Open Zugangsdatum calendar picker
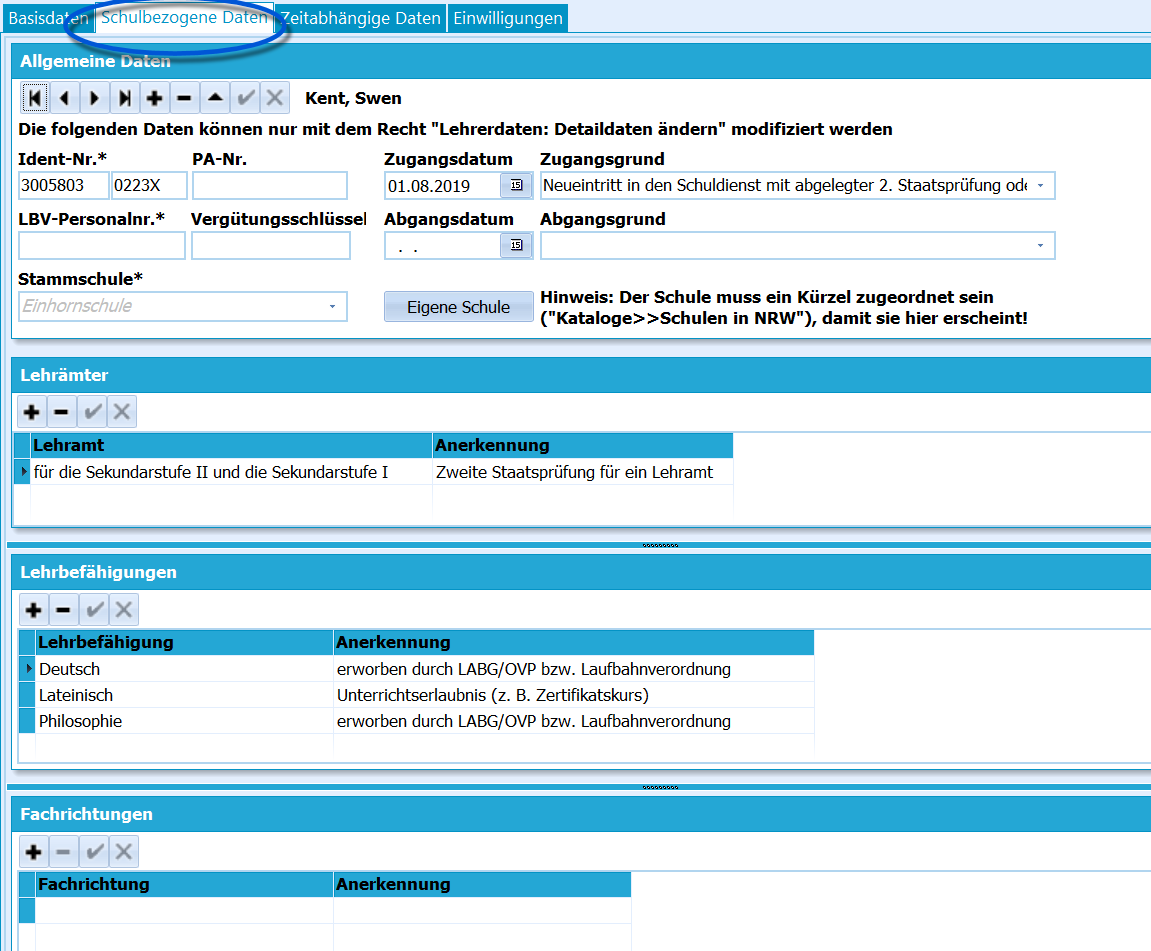Viewport: 1151px width, 951px height. (x=516, y=185)
